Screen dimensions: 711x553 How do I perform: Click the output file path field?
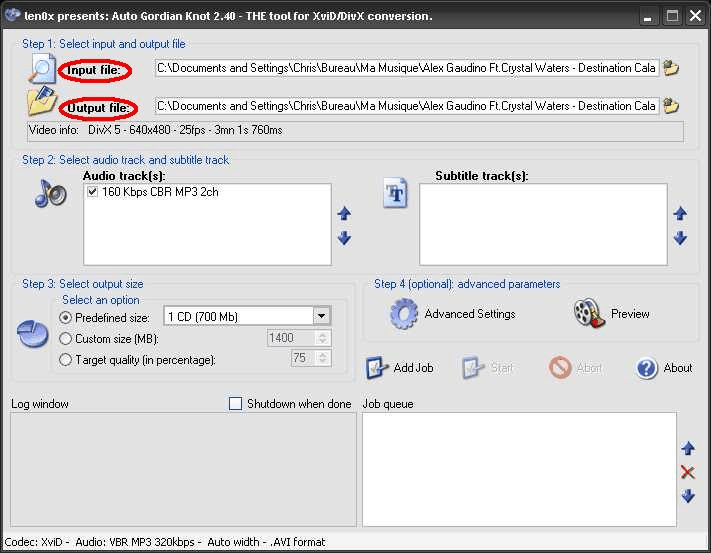tap(407, 106)
